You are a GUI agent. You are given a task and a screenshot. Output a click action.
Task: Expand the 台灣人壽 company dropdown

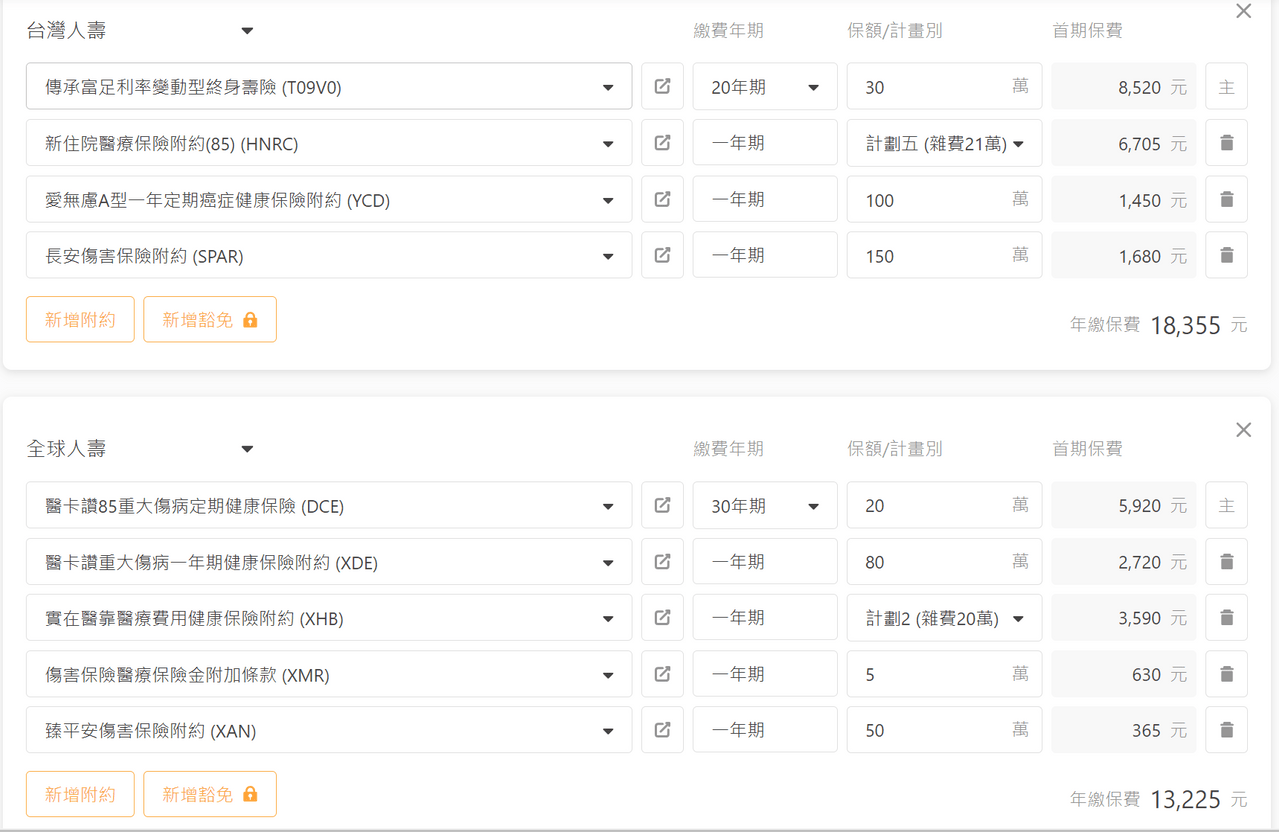tap(247, 31)
